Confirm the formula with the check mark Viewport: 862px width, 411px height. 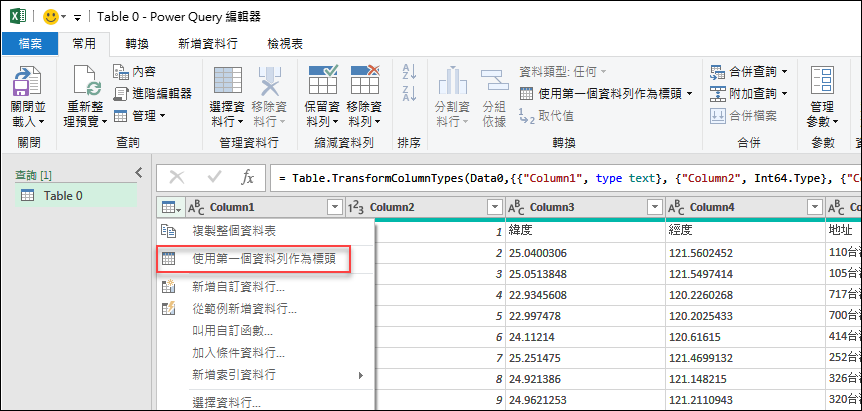pos(214,177)
